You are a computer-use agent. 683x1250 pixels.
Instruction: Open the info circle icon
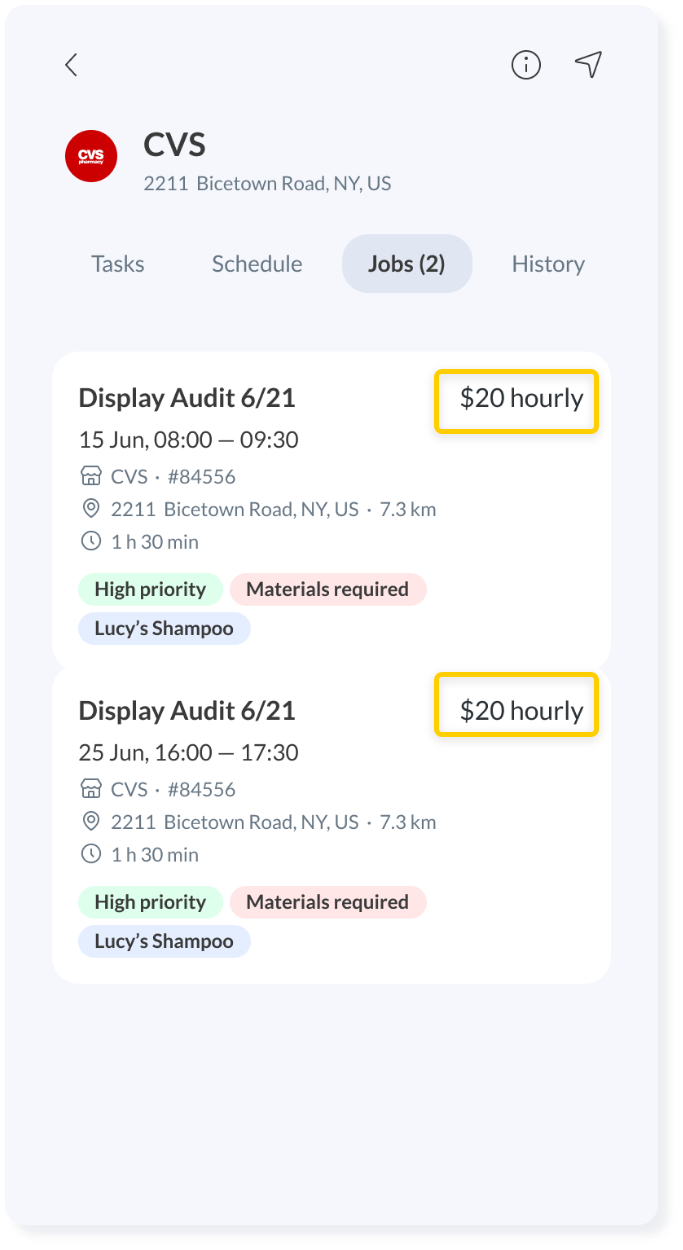[526, 65]
